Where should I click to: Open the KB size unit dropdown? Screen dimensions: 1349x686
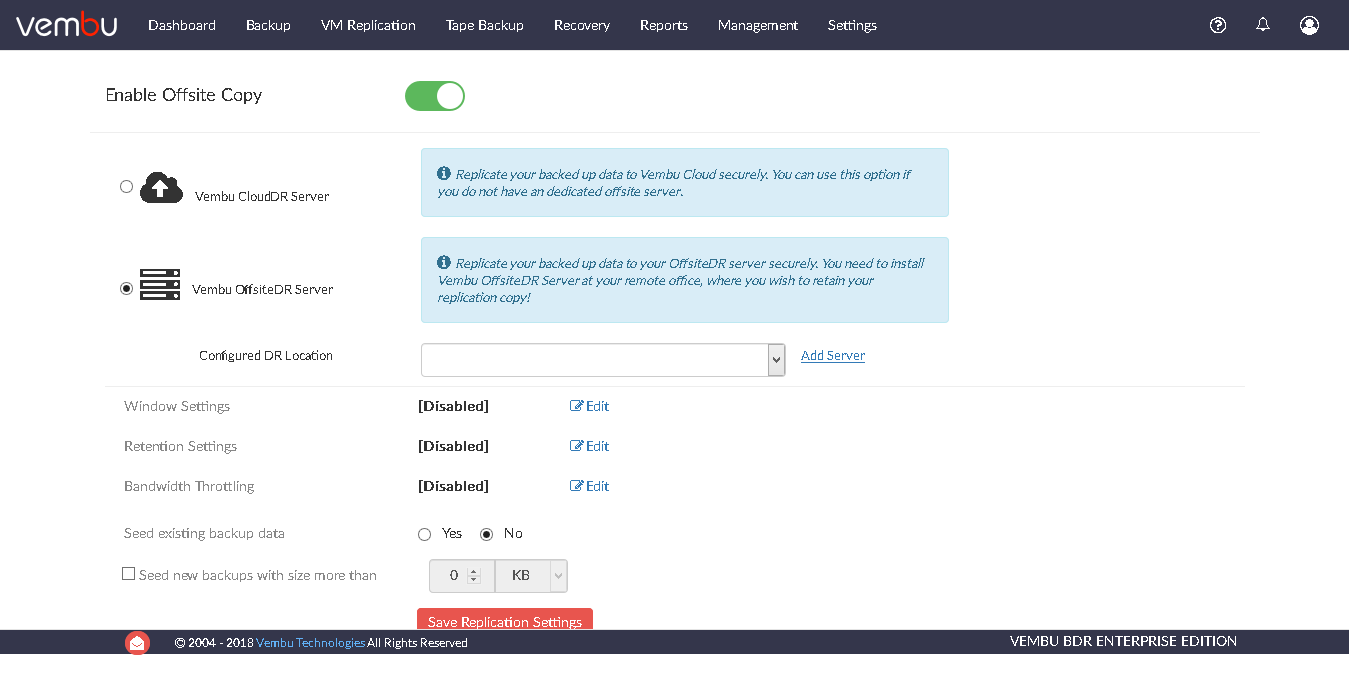tap(531, 576)
